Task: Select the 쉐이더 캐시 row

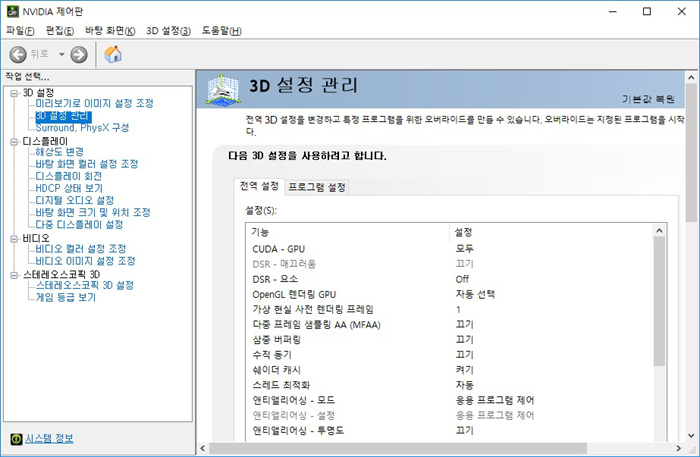Action: click(450, 370)
